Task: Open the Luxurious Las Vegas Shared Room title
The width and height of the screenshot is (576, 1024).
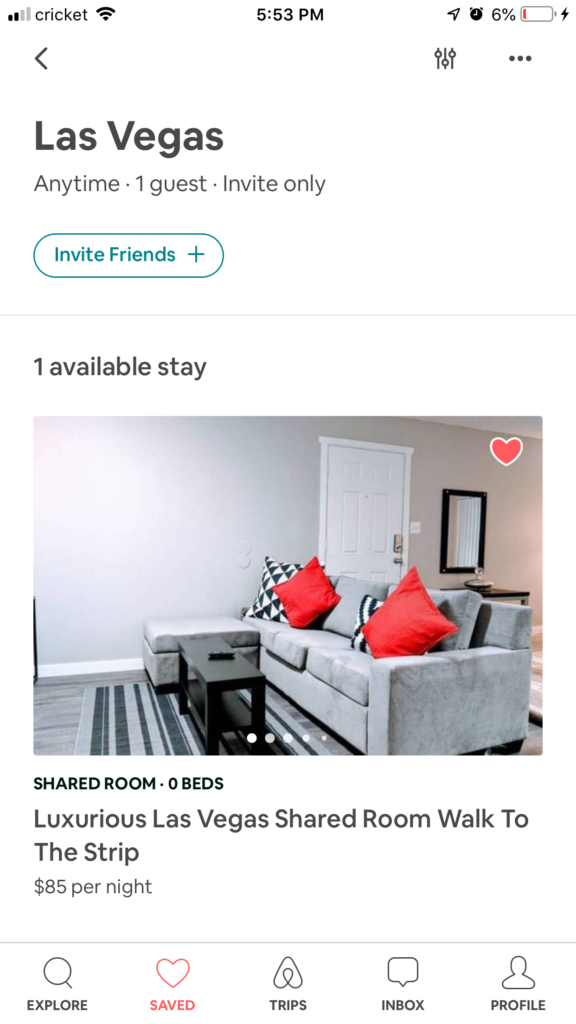Action: pos(281,835)
